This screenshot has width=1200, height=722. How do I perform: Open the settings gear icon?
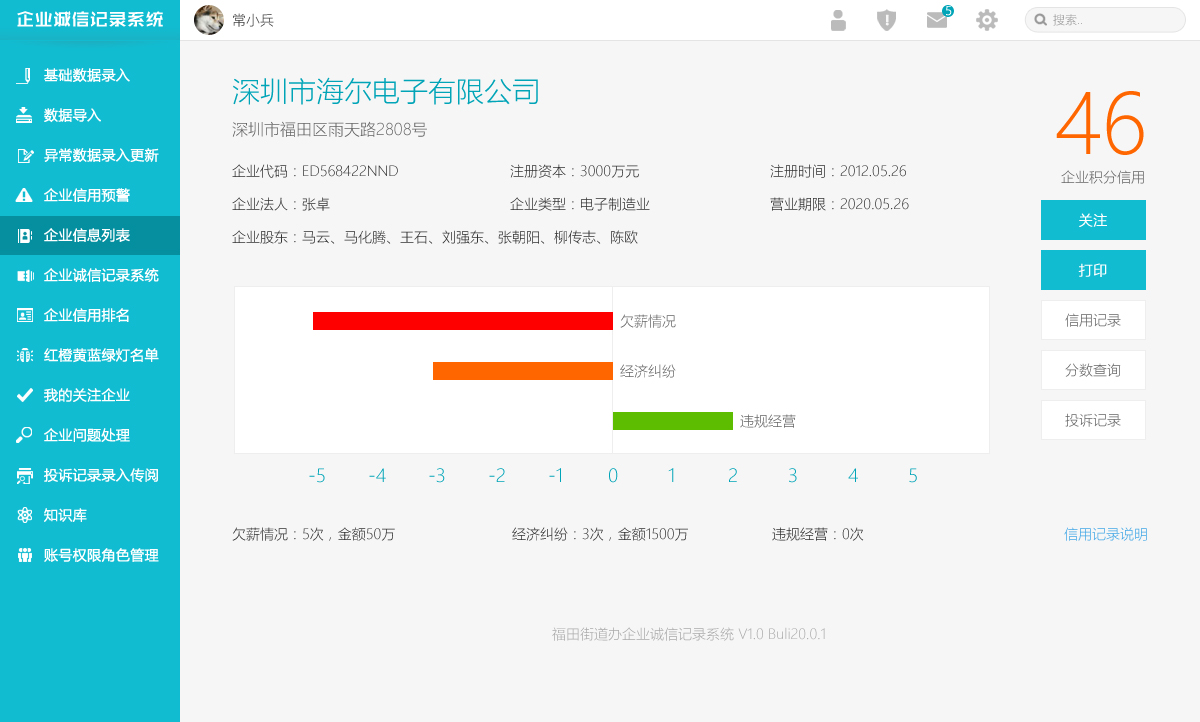coord(987,20)
